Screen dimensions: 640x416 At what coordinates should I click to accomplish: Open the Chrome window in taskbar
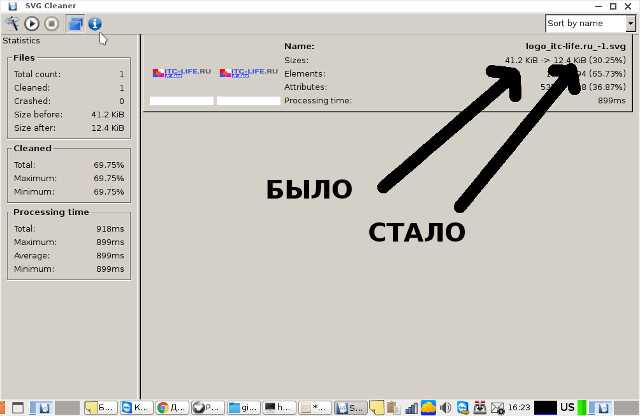[172, 407]
